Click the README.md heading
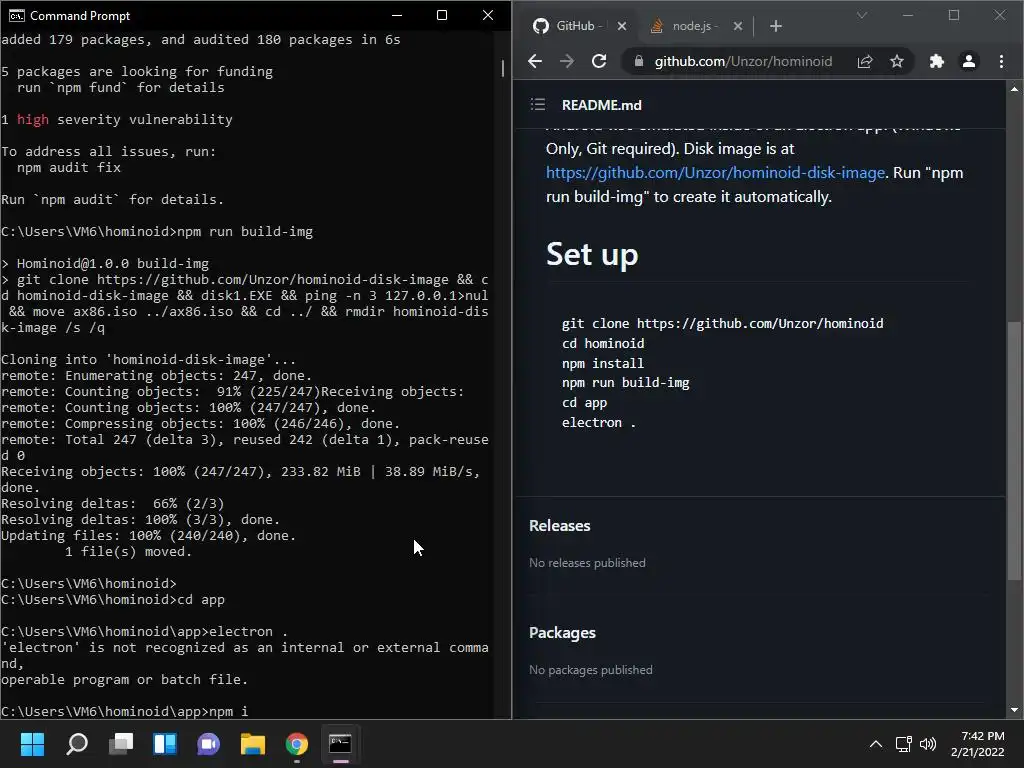The image size is (1024, 768). pos(601,105)
